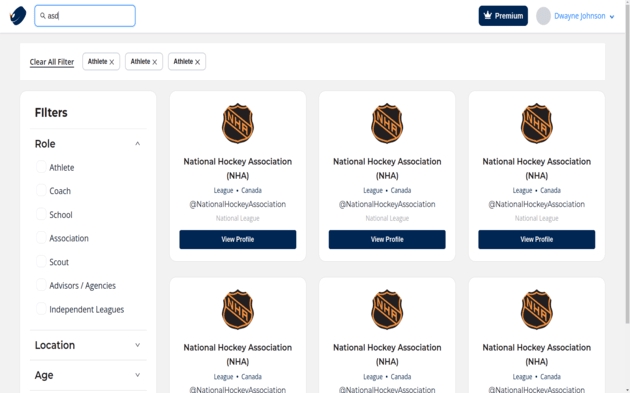This screenshot has height=393, width=630.
Task: Click the Clear All Filter link
Action: tap(52, 62)
